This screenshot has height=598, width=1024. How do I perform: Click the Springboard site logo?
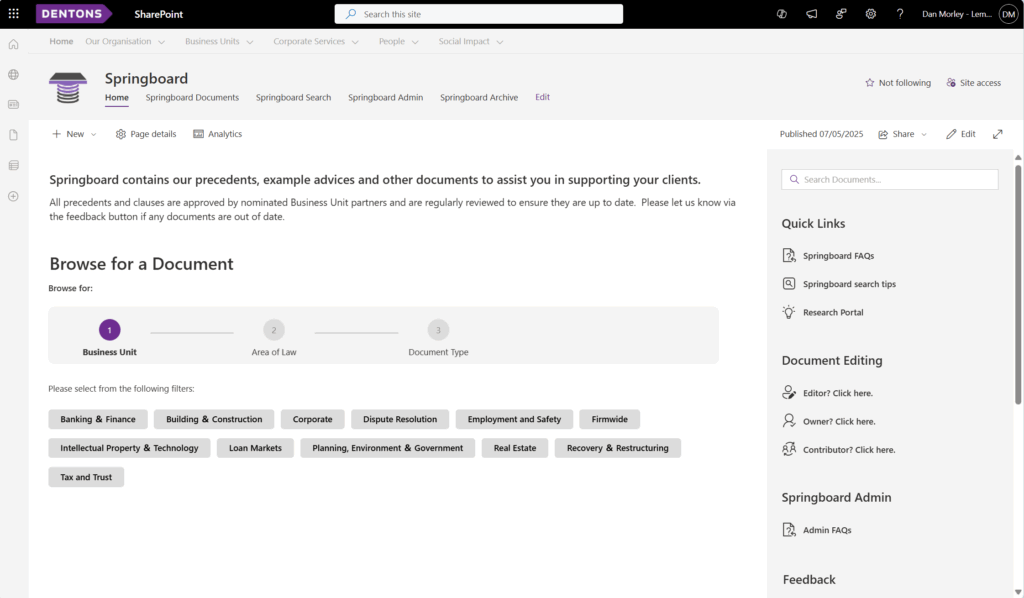coord(68,88)
